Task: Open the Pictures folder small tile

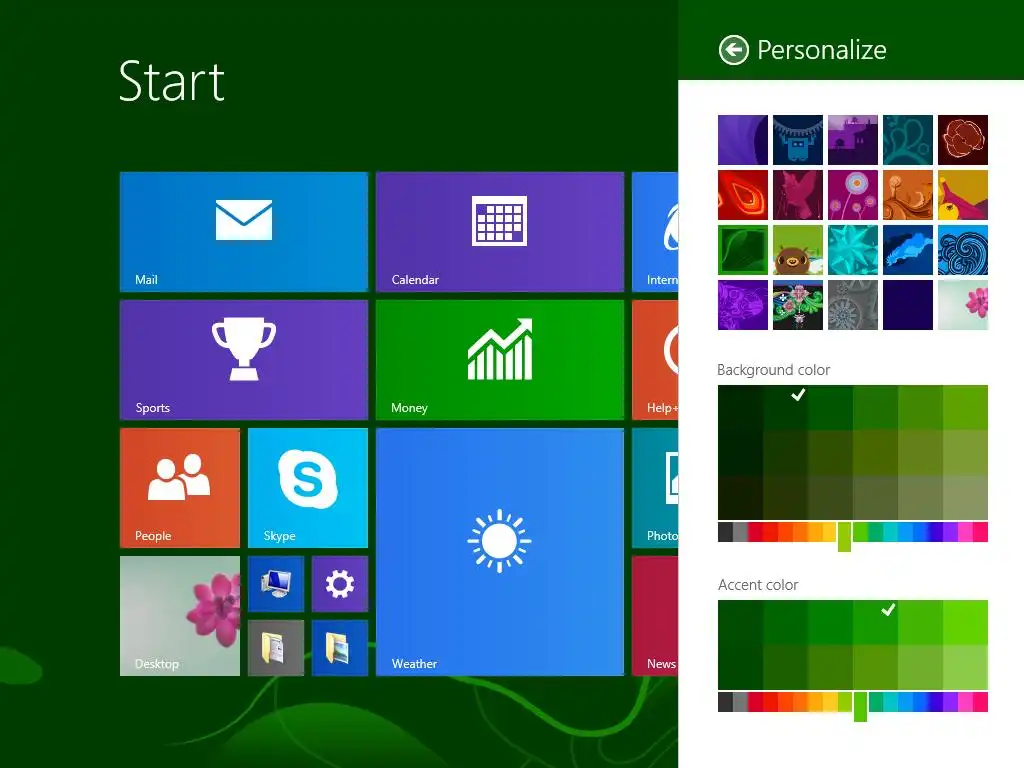Action: coord(340,648)
